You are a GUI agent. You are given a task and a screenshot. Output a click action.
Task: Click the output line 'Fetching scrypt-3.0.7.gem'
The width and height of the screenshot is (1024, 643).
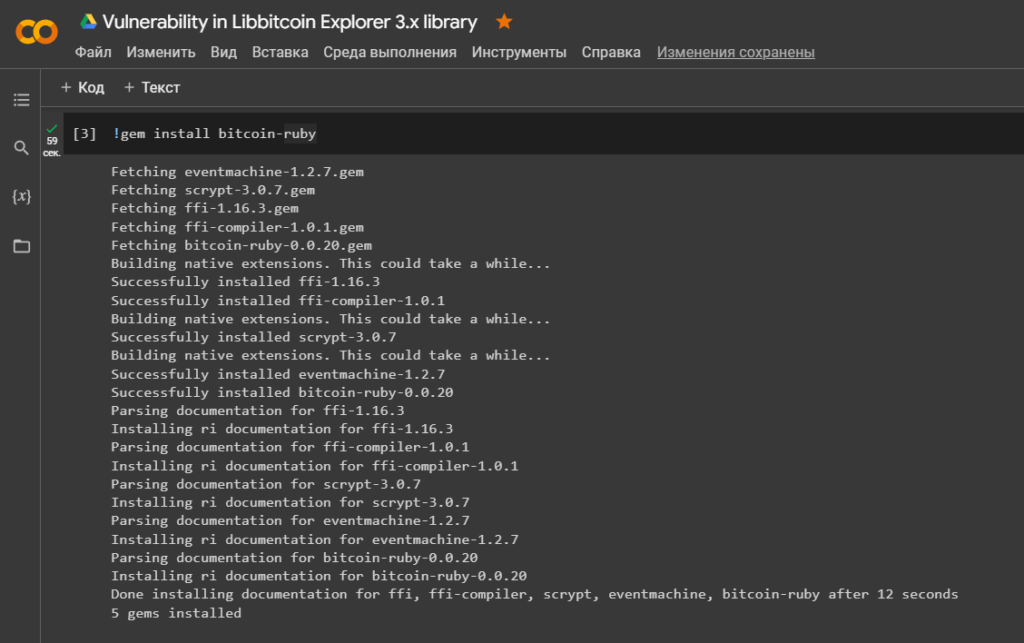[213, 190]
